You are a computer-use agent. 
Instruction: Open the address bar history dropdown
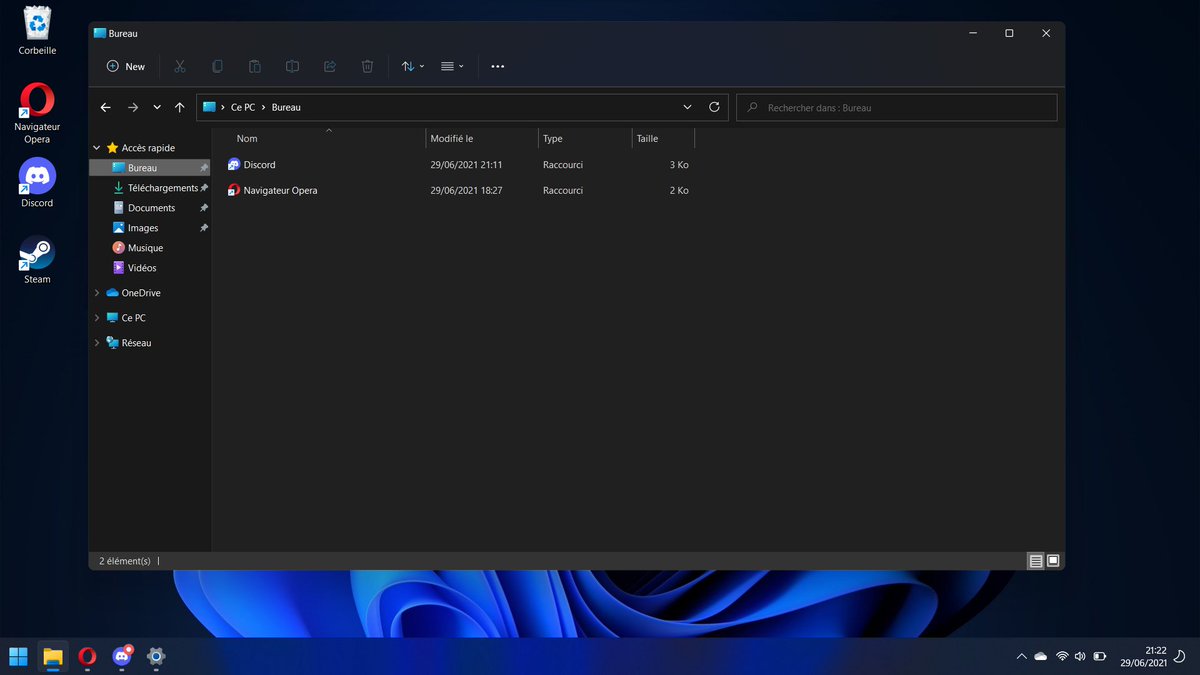click(x=687, y=107)
